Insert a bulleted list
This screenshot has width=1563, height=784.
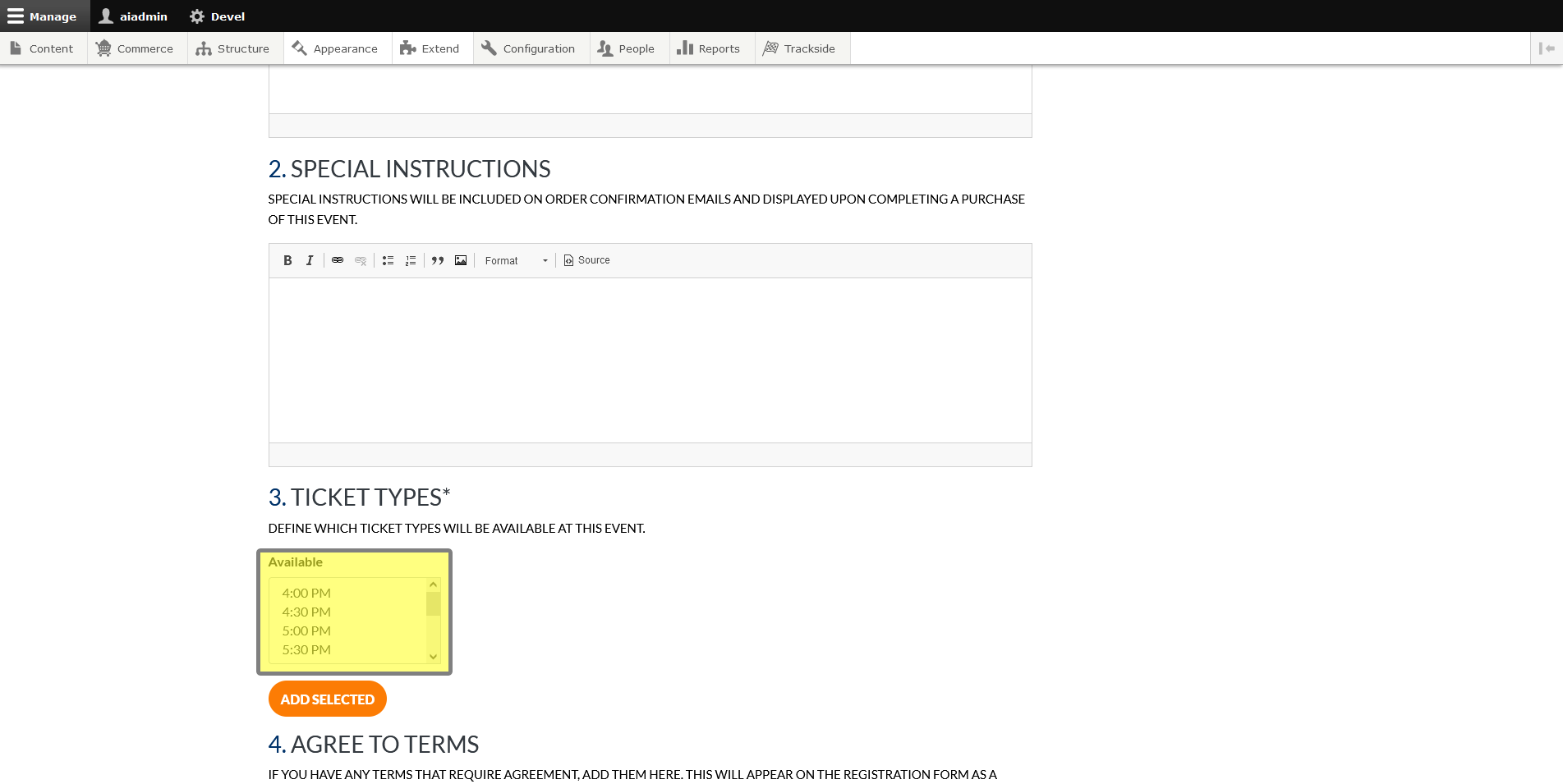click(388, 260)
